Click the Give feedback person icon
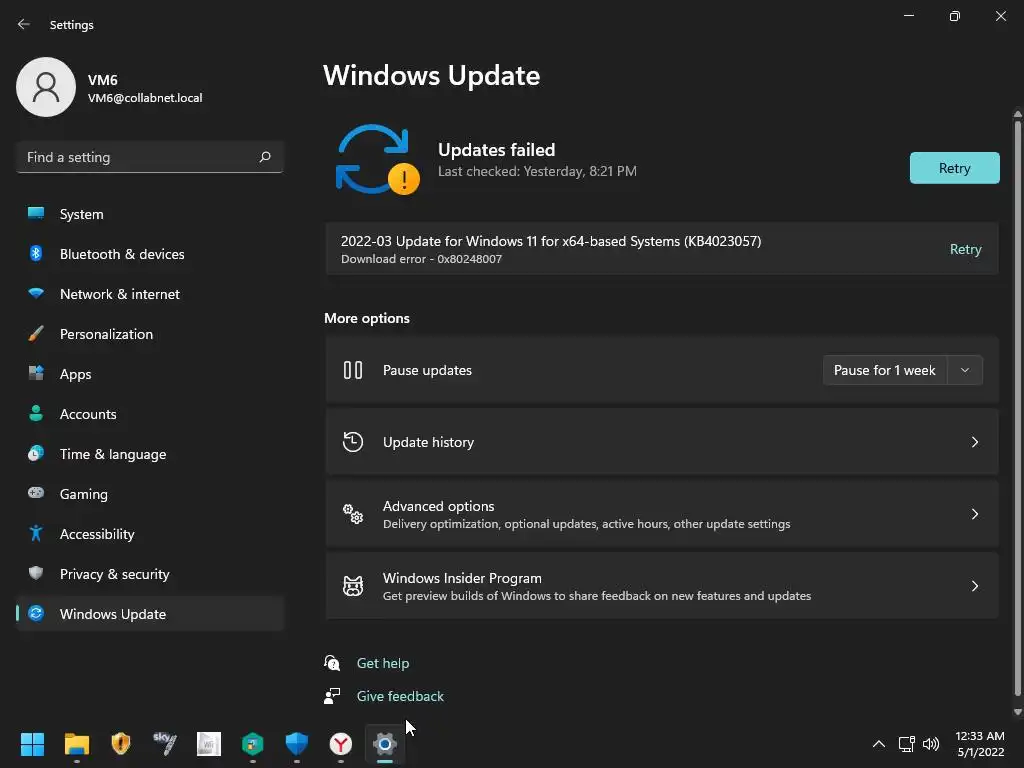Viewport: 1024px width, 768px height. click(x=332, y=696)
